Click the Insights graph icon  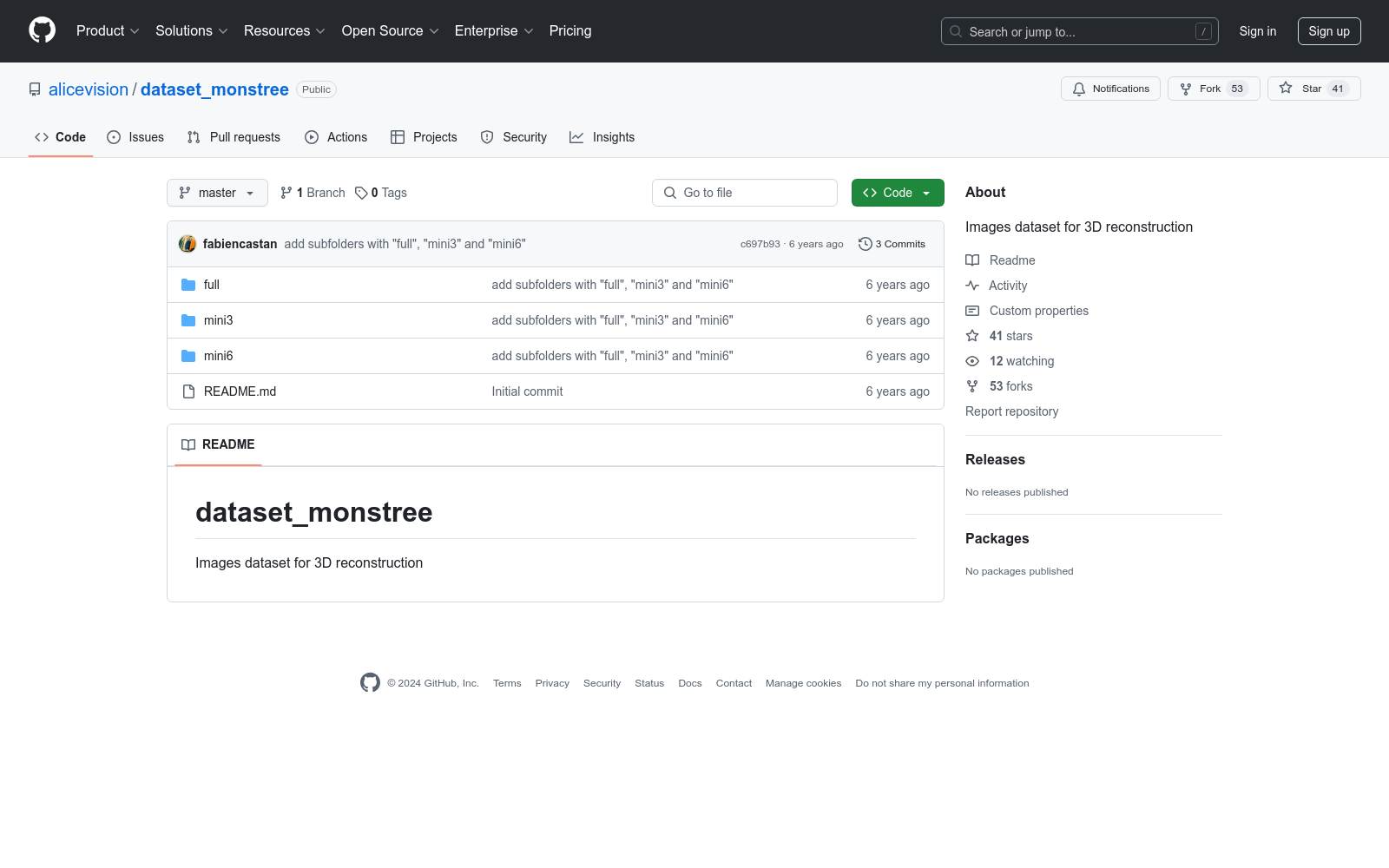pos(576,137)
